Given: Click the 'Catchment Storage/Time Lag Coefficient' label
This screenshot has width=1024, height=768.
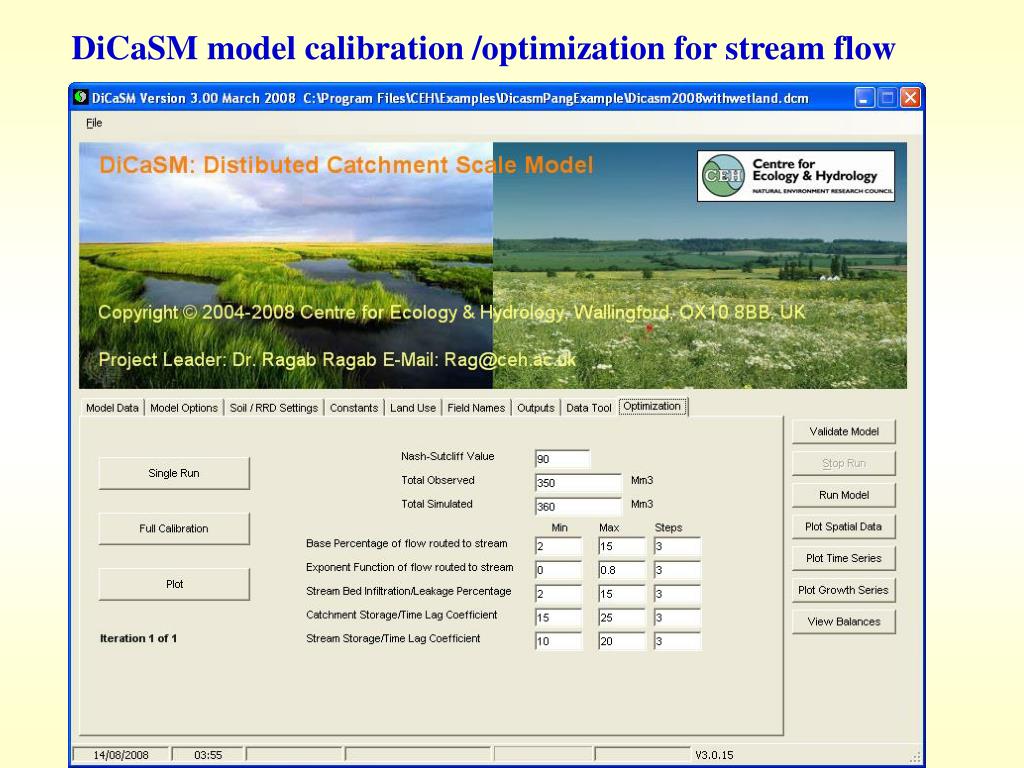Looking at the screenshot, I should 401,615.
